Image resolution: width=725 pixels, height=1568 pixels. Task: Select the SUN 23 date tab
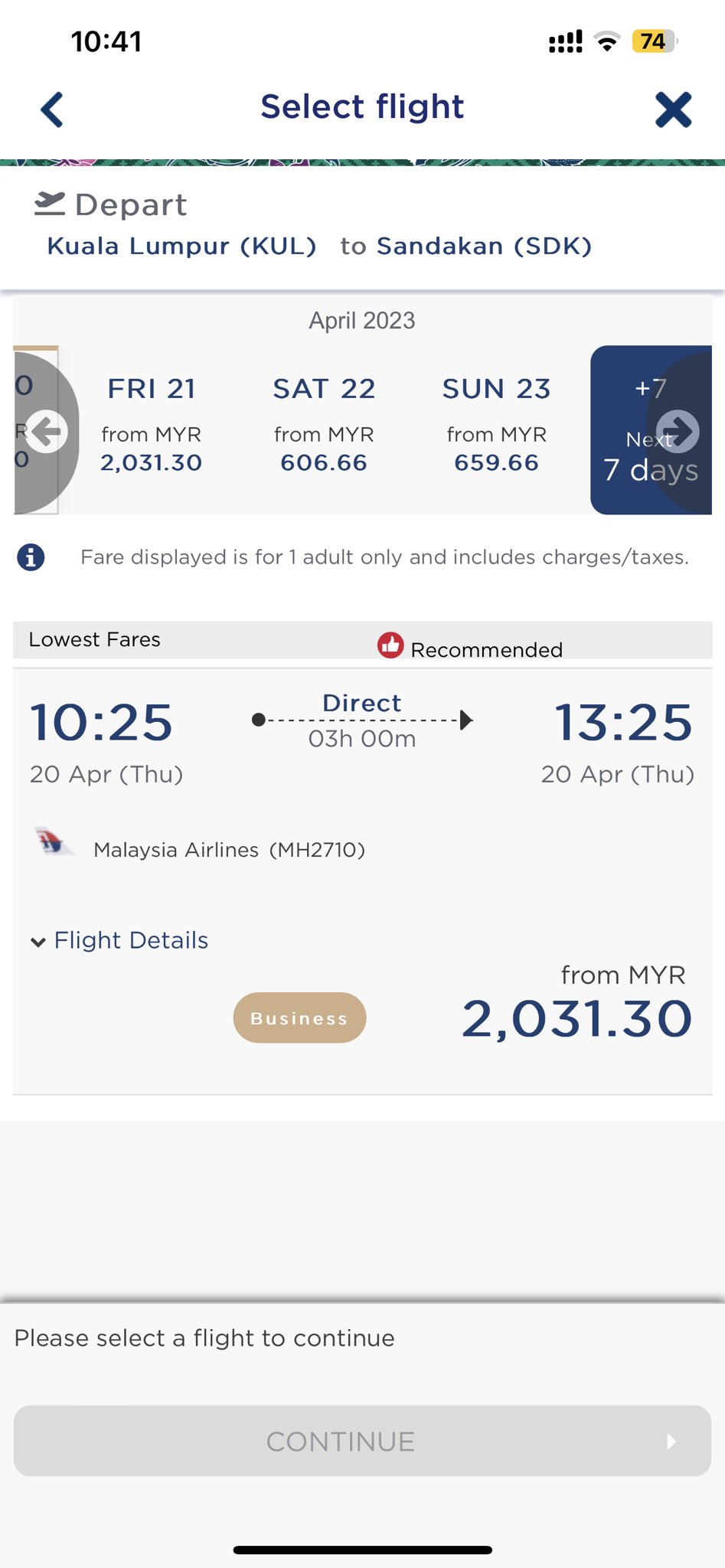(496, 426)
